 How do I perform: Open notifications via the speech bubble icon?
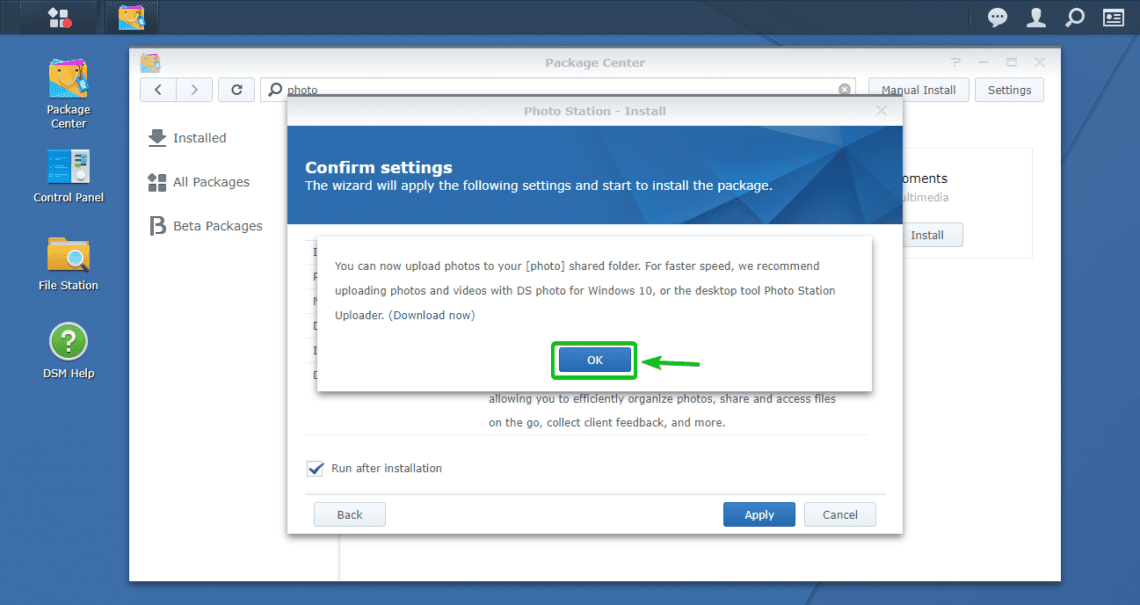pyautogui.click(x=997, y=17)
